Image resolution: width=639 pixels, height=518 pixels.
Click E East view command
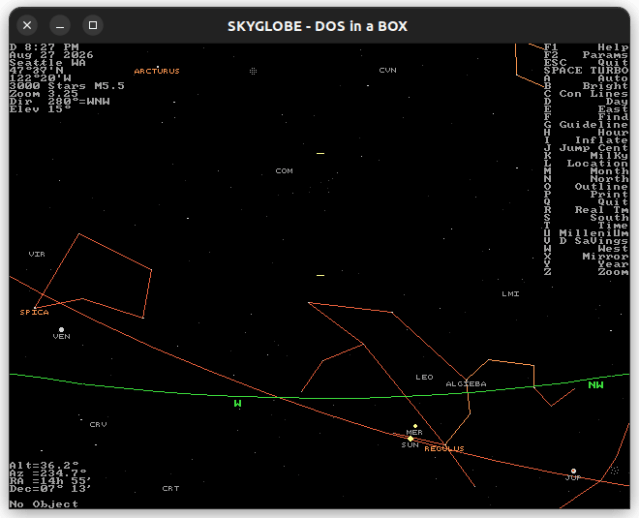tap(586, 109)
